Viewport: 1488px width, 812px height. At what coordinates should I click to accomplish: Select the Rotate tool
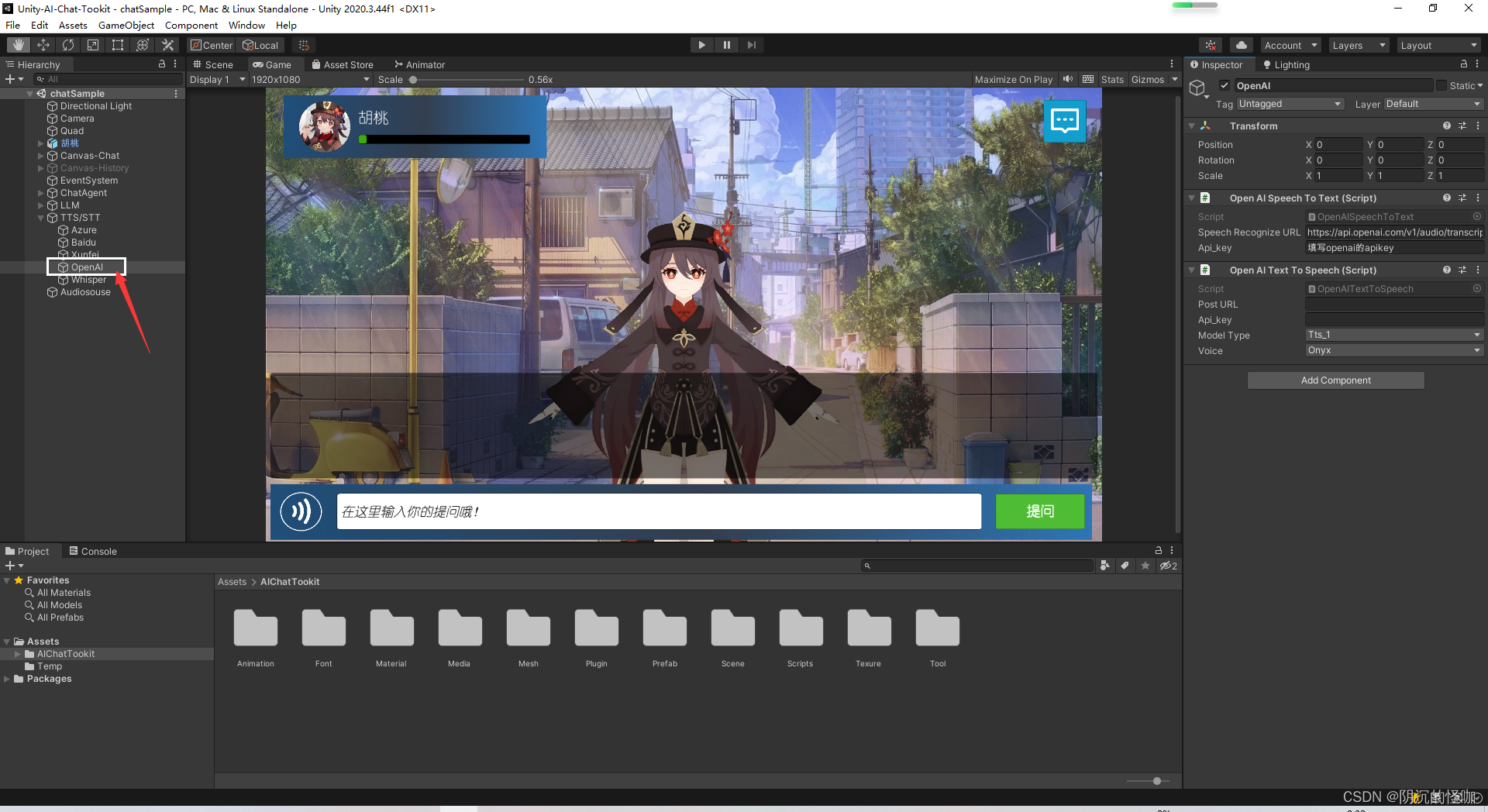pyautogui.click(x=68, y=45)
